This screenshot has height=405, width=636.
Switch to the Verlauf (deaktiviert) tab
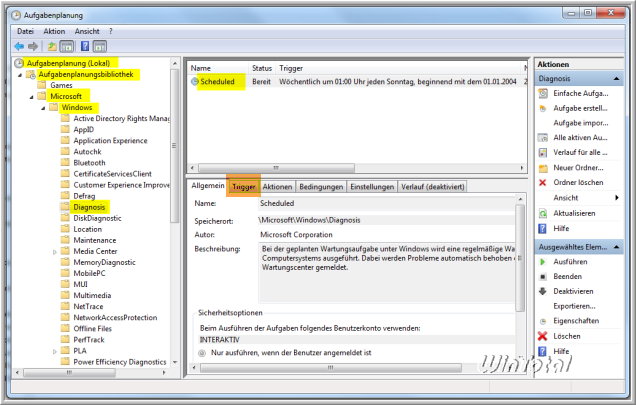coord(432,187)
